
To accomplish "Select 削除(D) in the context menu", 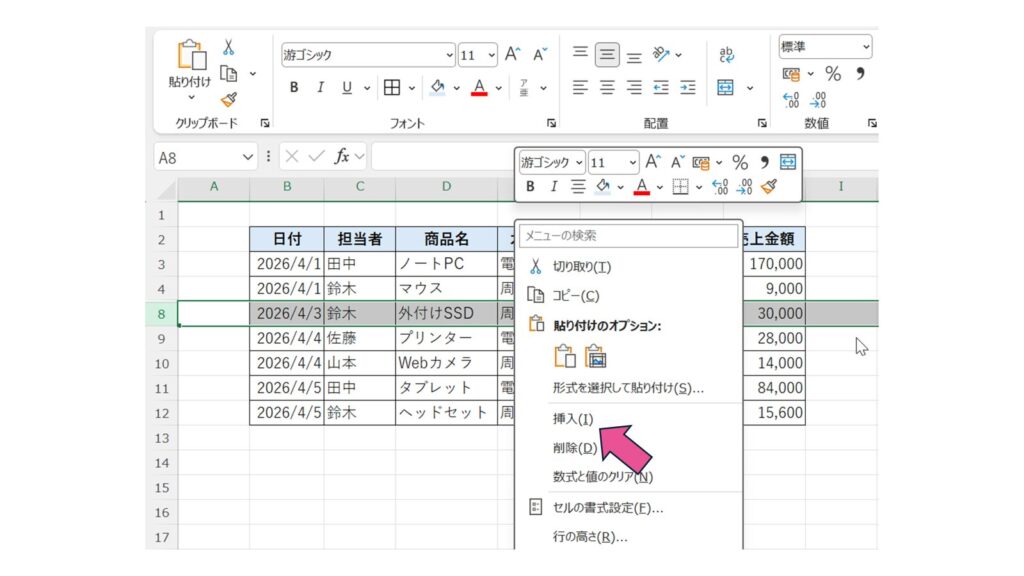I will click(574, 448).
